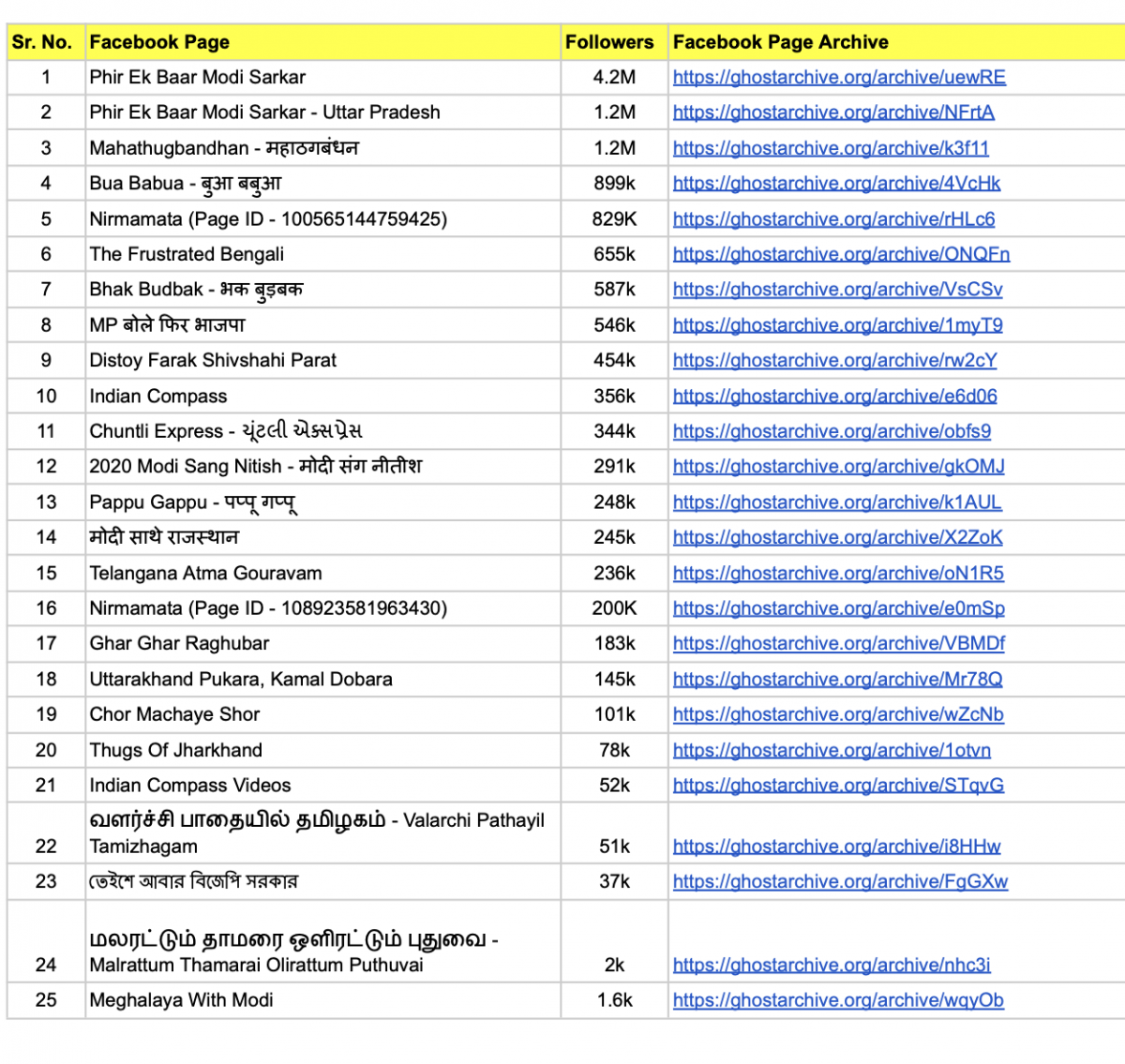Open Bua Babua's archive link
The width and height of the screenshot is (1125, 1064).
tap(836, 184)
